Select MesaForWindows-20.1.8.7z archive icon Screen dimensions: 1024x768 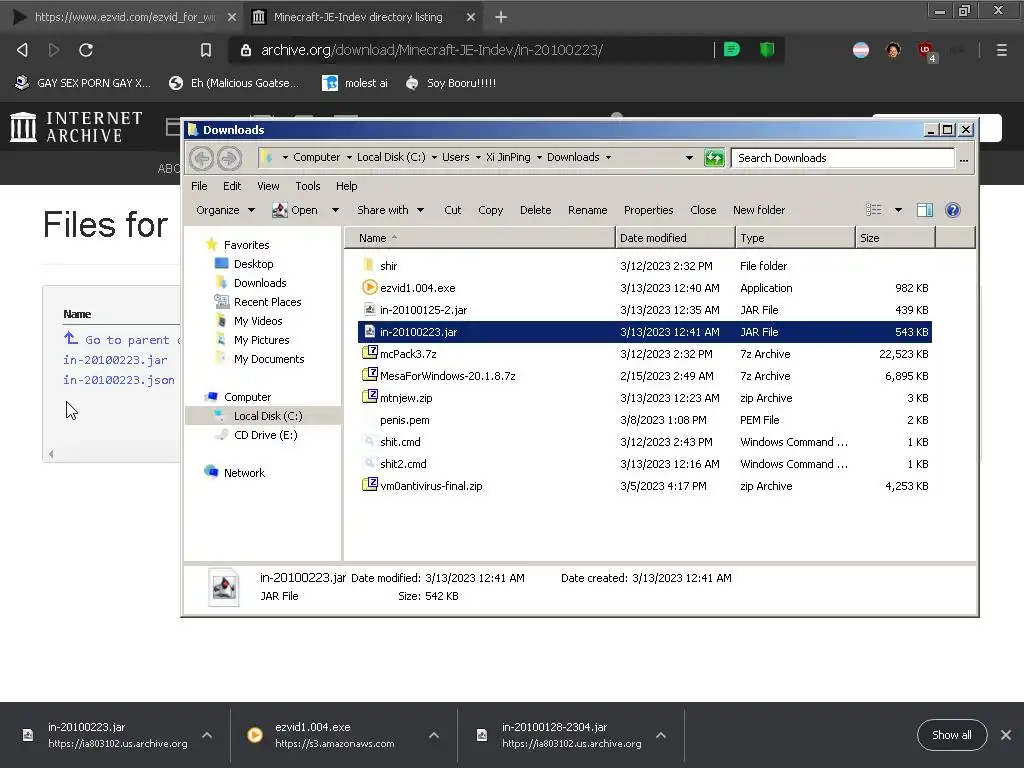pyautogui.click(x=370, y=375)
